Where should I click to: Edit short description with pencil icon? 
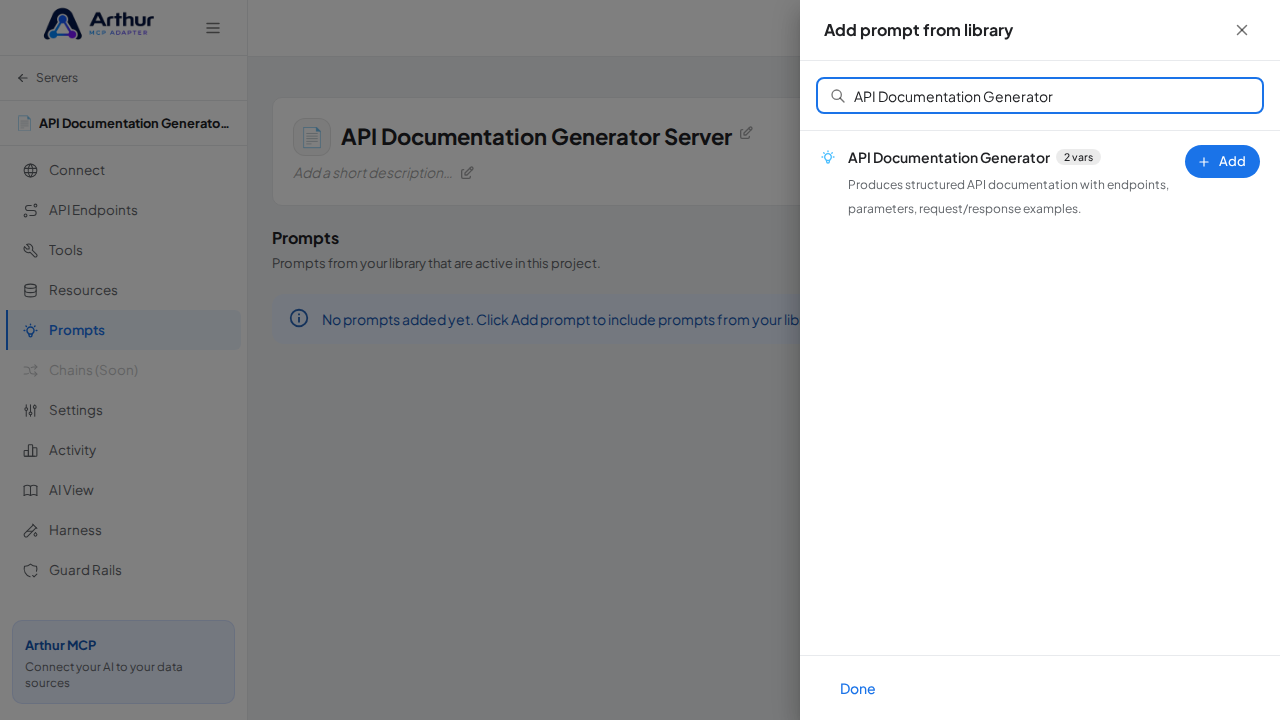pos(467,172)
